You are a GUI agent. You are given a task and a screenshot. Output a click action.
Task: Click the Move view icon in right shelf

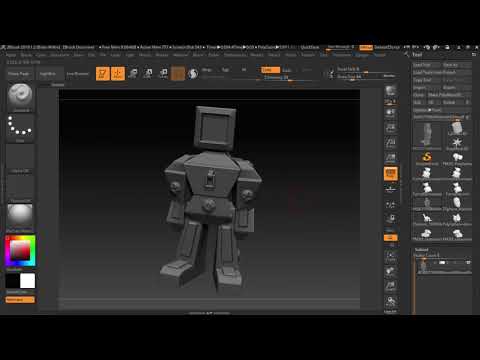[x=391, y=272]
